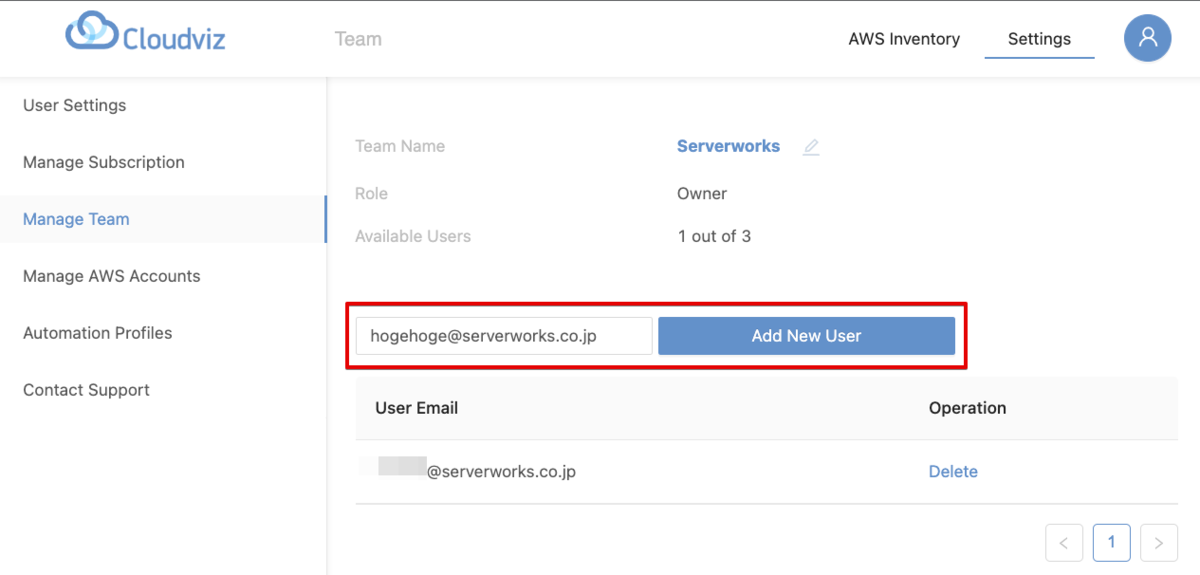This screenshot has width=1200, height=575.
Task: Click the User Email column header
Action: (x=416, y=408)
